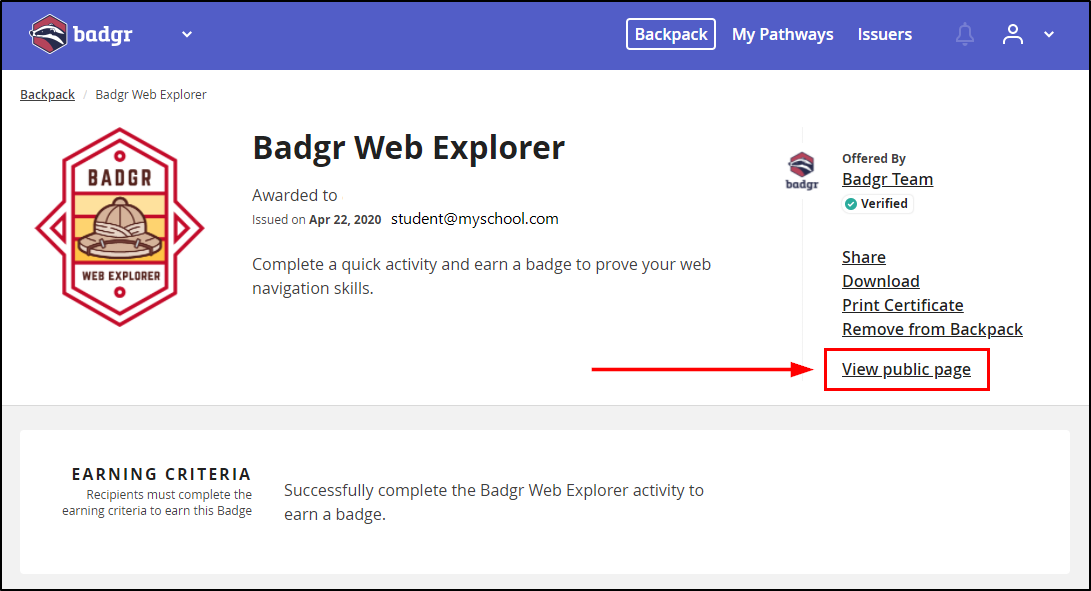The height and width of the screenshot is (591, 1091).
Task: Go to My Pathways
Action: (782, 34)
